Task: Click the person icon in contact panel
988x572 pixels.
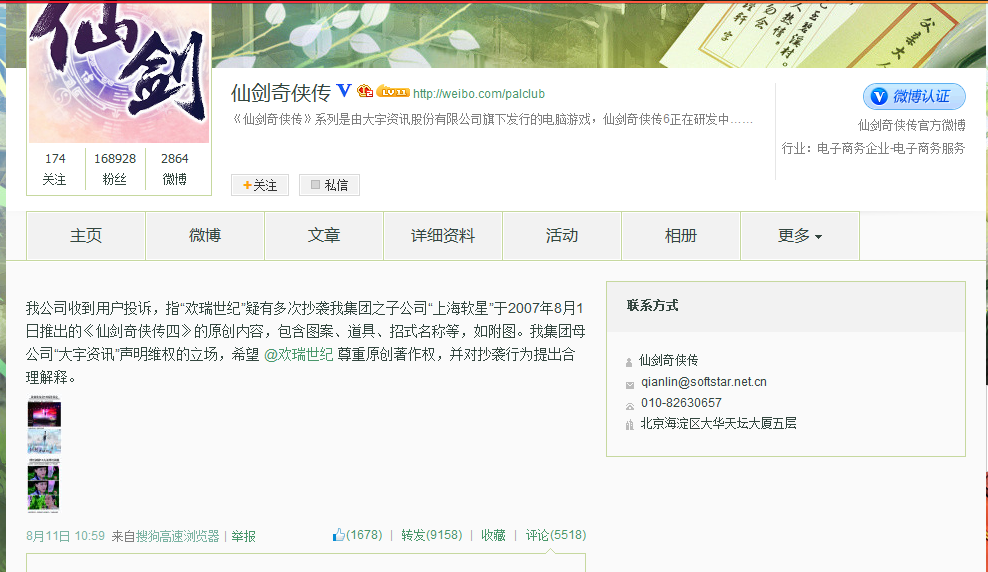Action: pos(629,362)
